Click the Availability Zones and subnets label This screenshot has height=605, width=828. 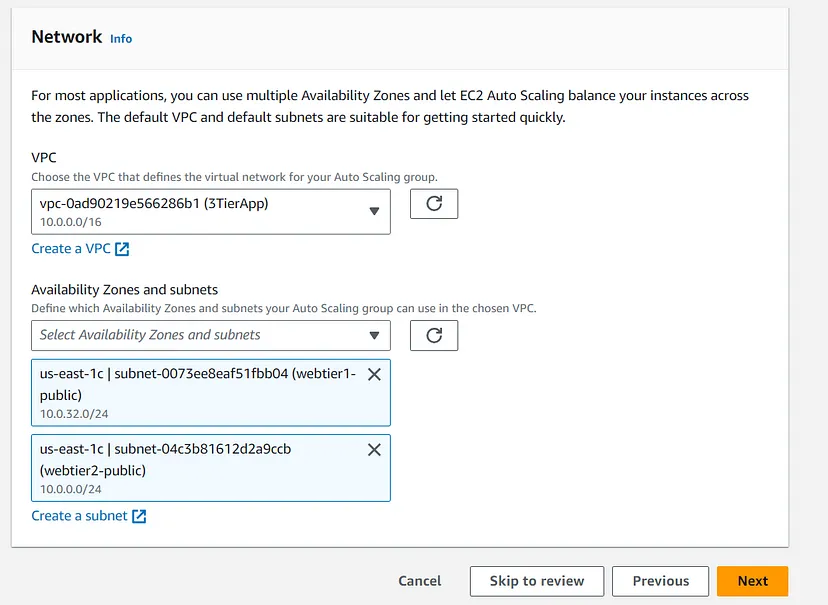[124, 290]
